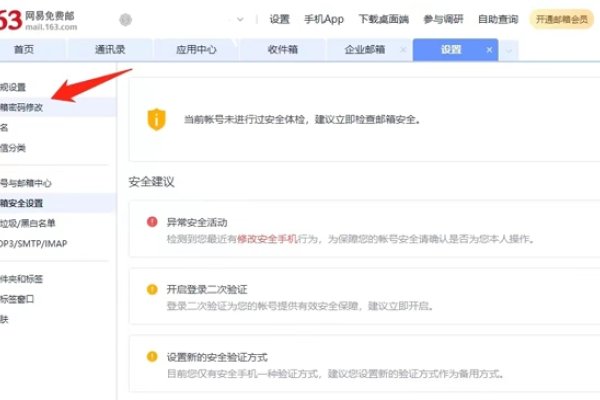This screenshot has height=400, width=600.
Task: Expand the tab list overflow chevron
Action: 509,50
